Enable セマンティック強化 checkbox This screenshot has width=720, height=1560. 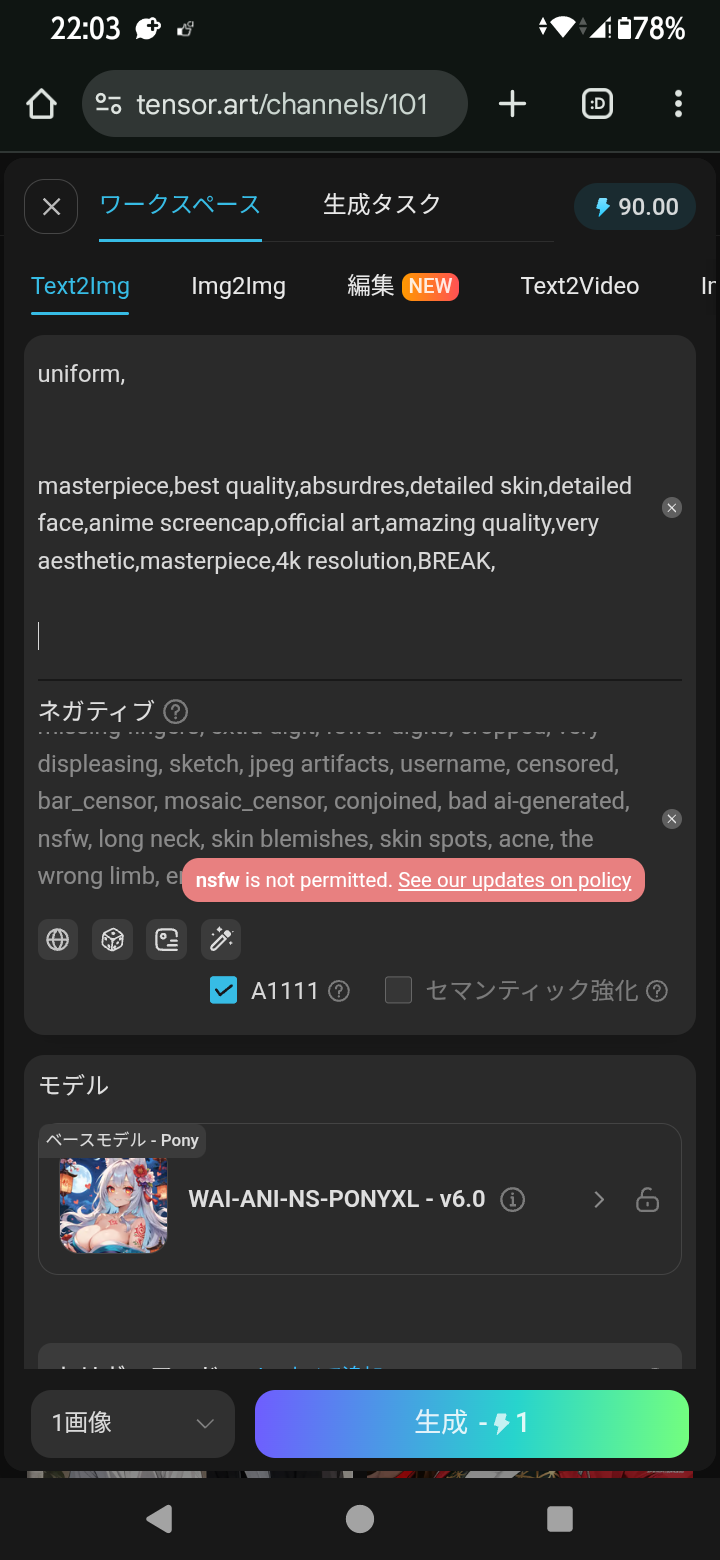point(399,990)
